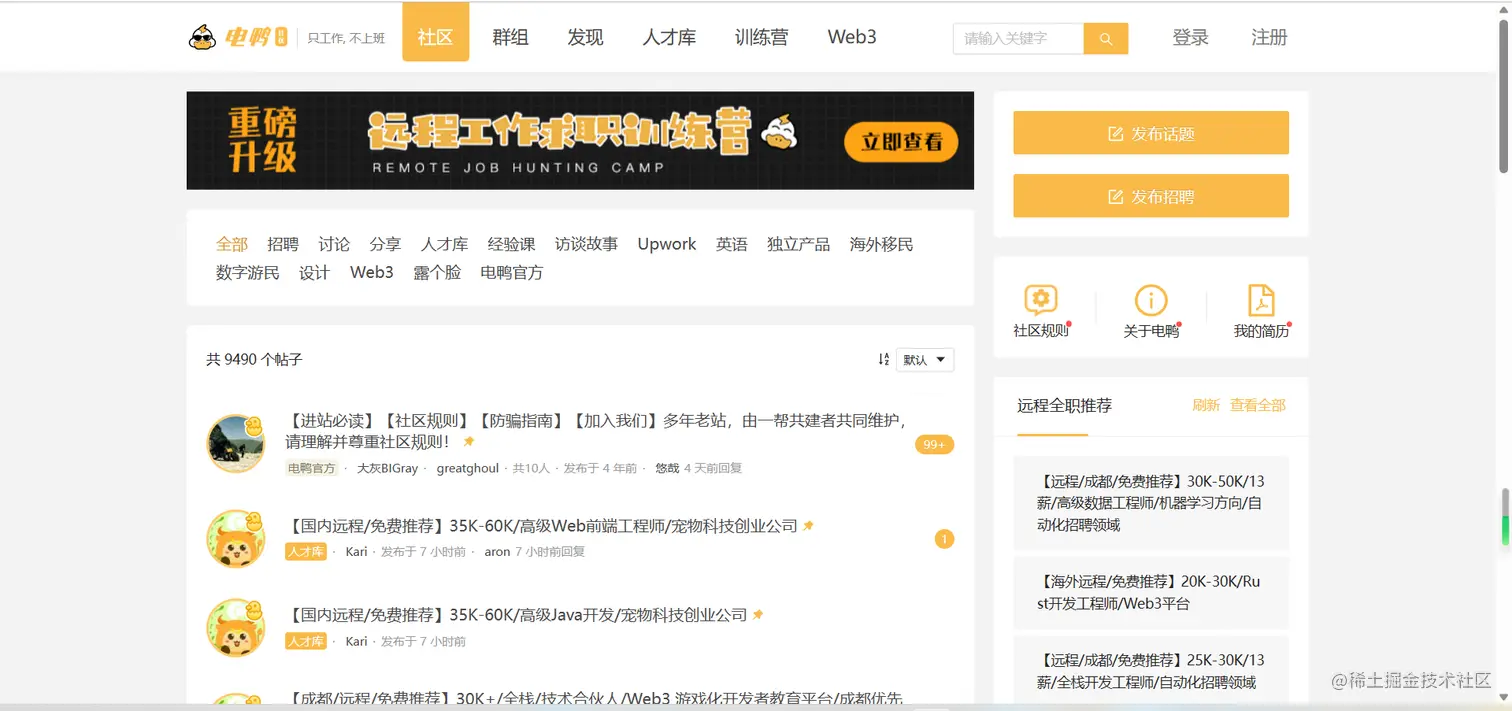Click the 电鸭 duck logo

(238, 38)
